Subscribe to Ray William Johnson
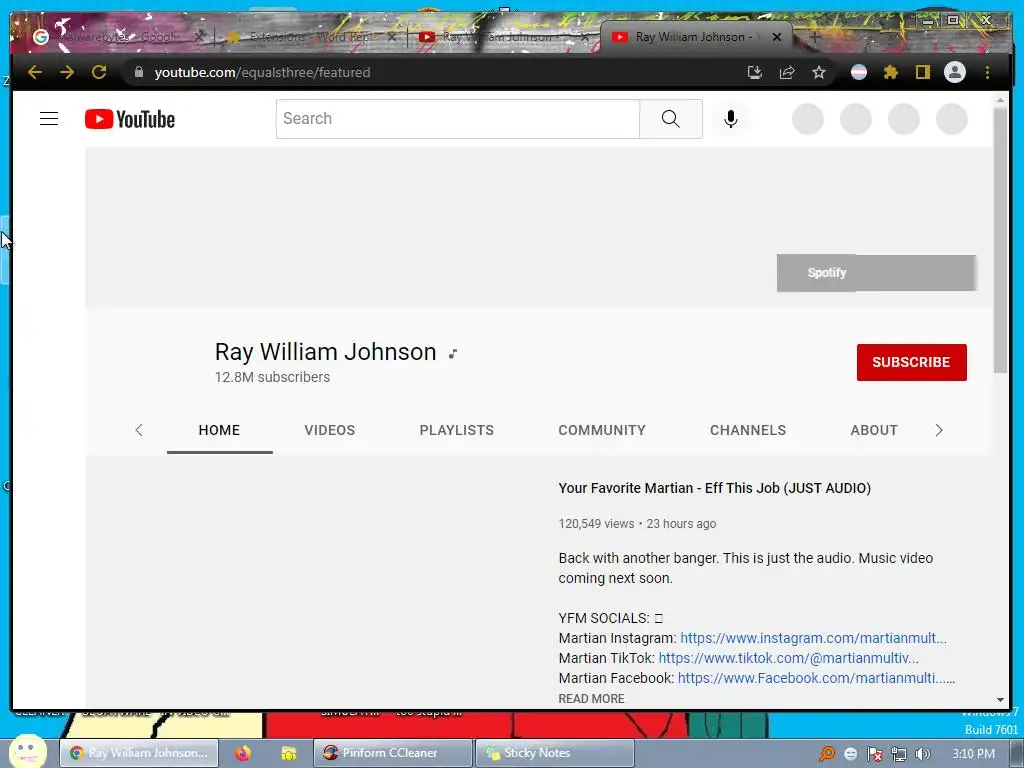 pos(912,362)
